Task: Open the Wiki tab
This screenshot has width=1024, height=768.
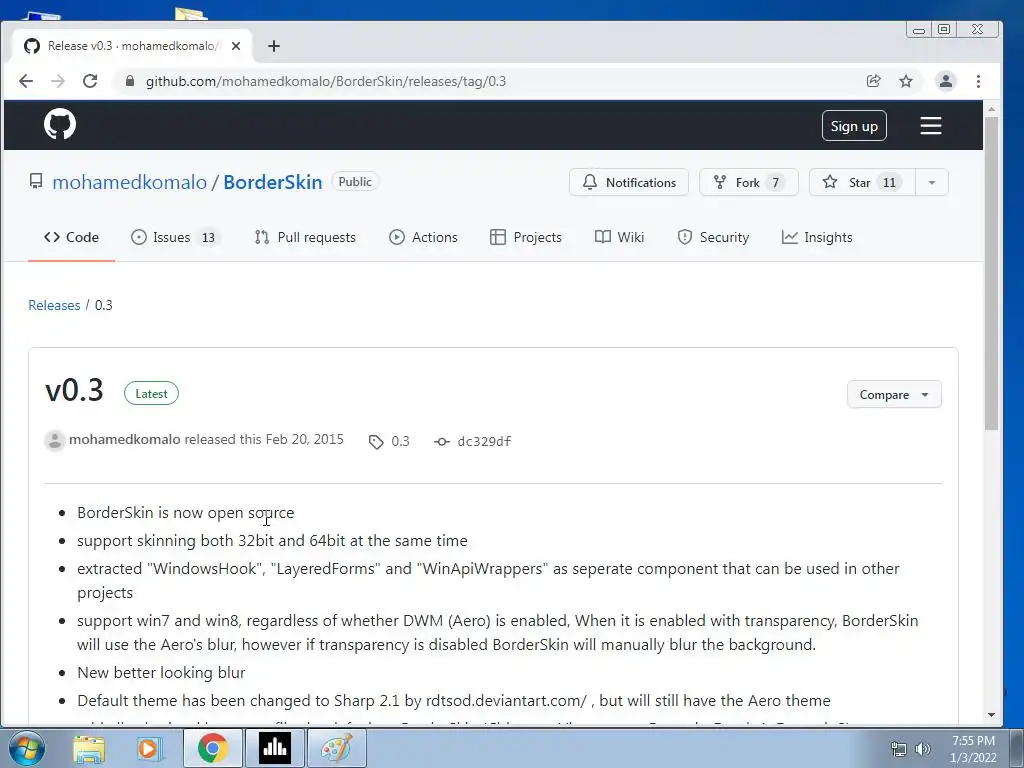Action: 619,237
